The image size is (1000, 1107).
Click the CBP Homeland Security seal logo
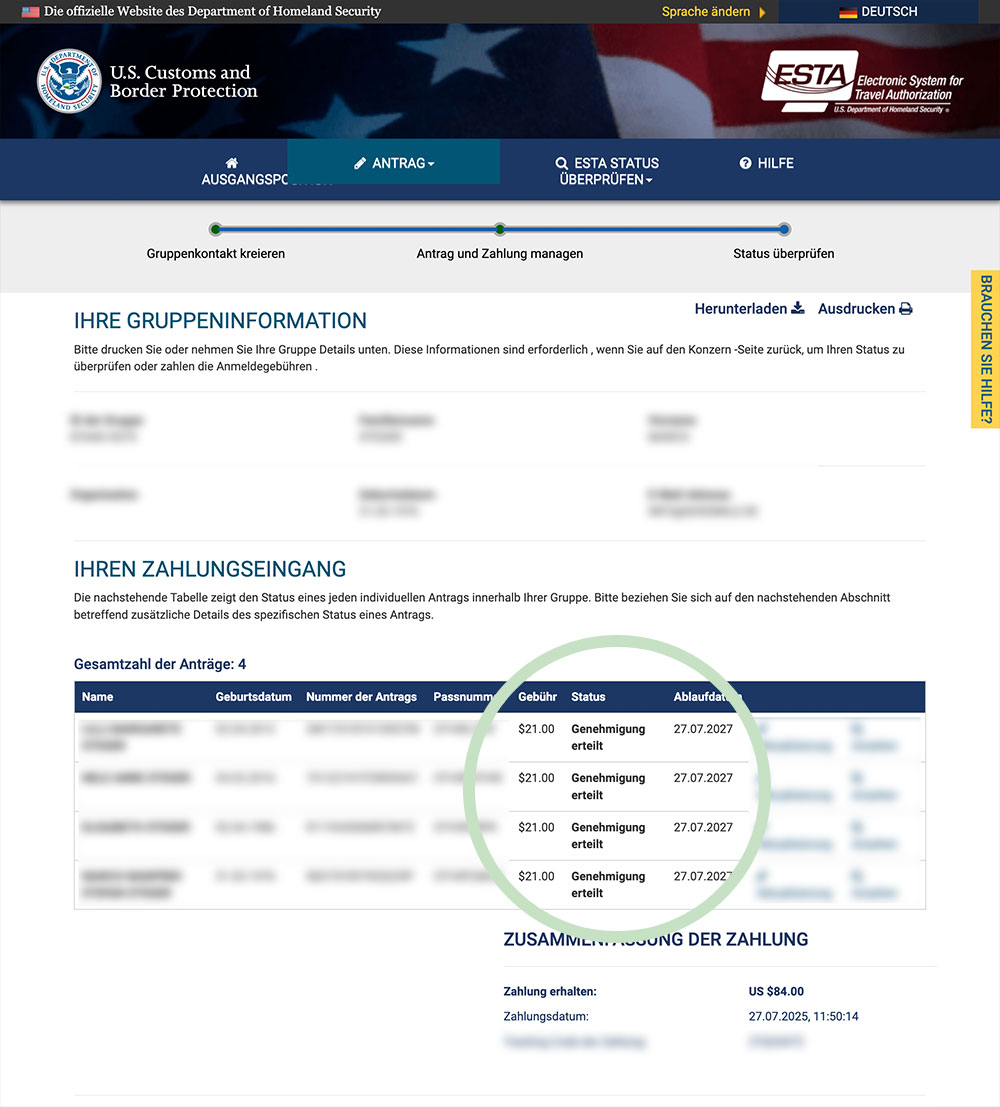[x=69, y=81]
